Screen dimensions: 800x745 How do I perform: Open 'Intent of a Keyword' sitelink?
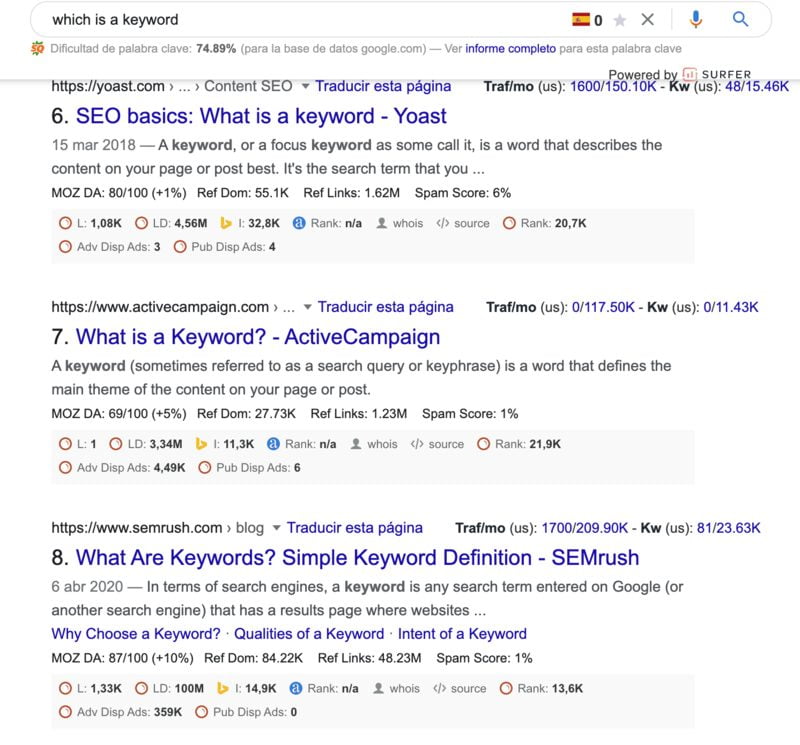[462, 634]
